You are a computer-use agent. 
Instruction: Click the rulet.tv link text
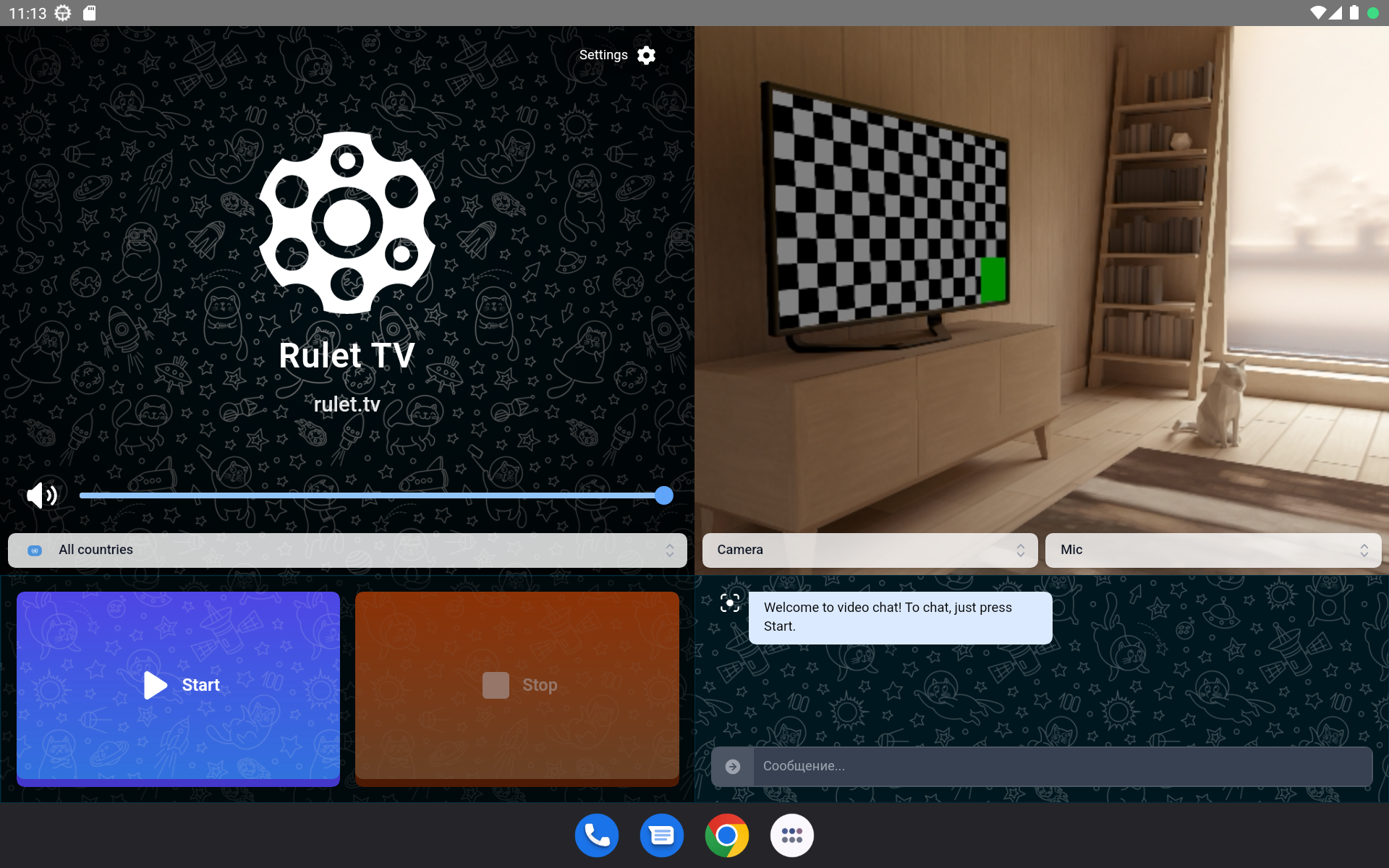click(x=347, y=404)
